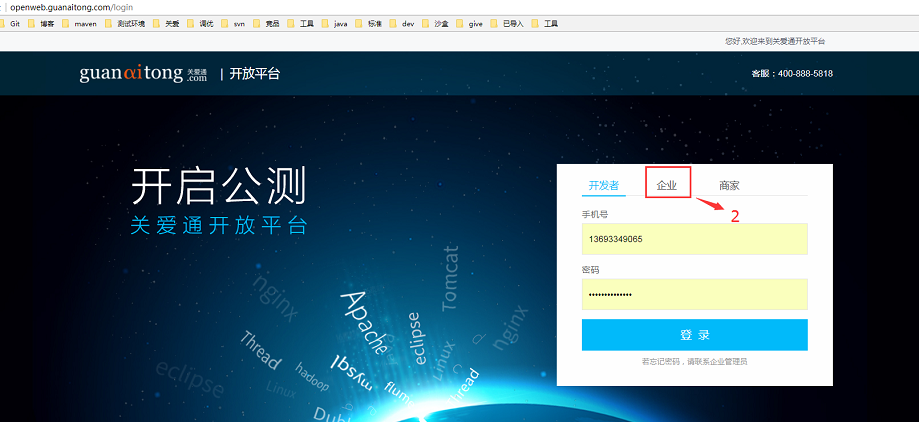Open the give bookmark folder
Image resolution: width=919 pixels, height=422 pixels.
pos(469,24)
